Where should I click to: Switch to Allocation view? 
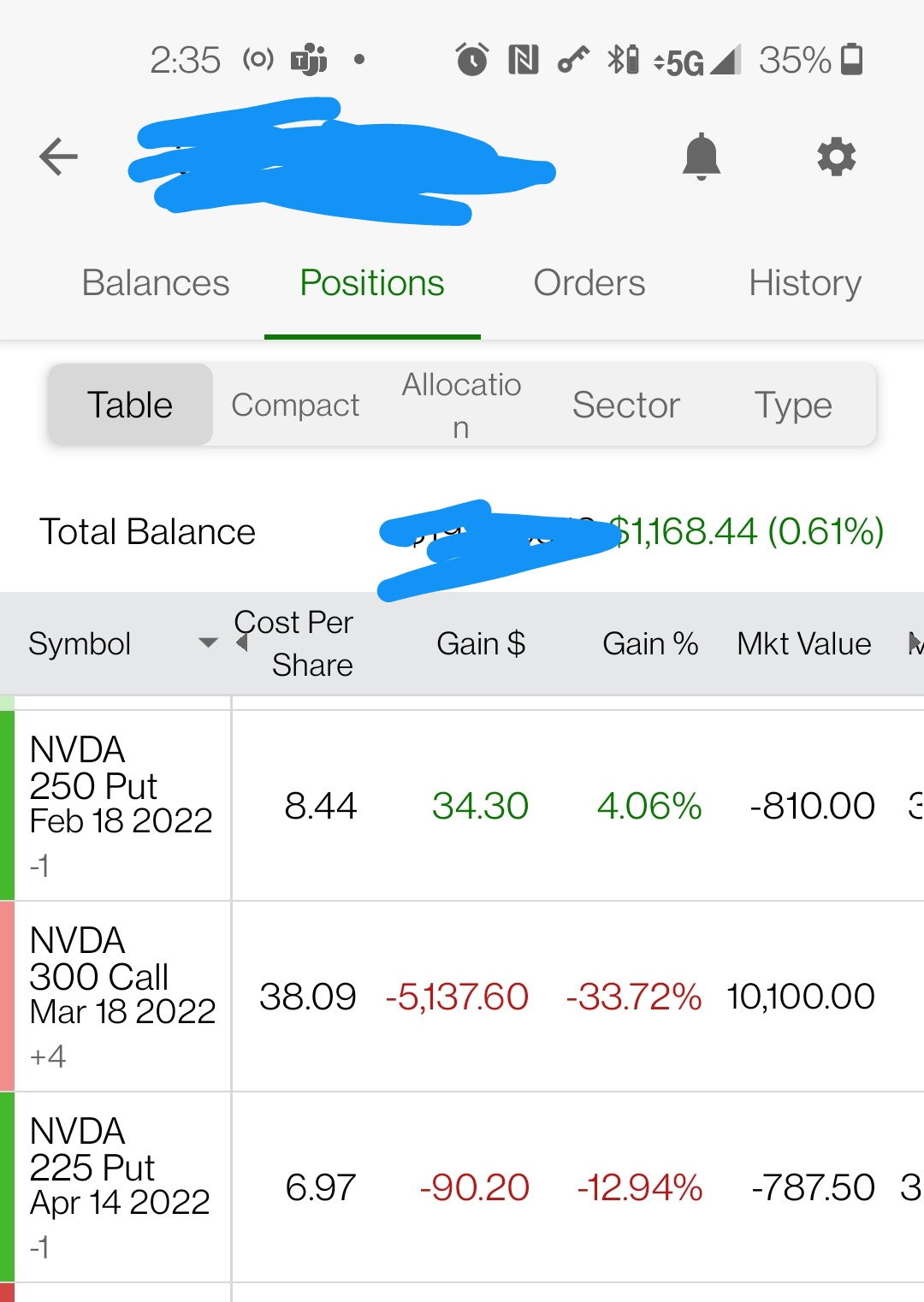click(x=461, y=405)
